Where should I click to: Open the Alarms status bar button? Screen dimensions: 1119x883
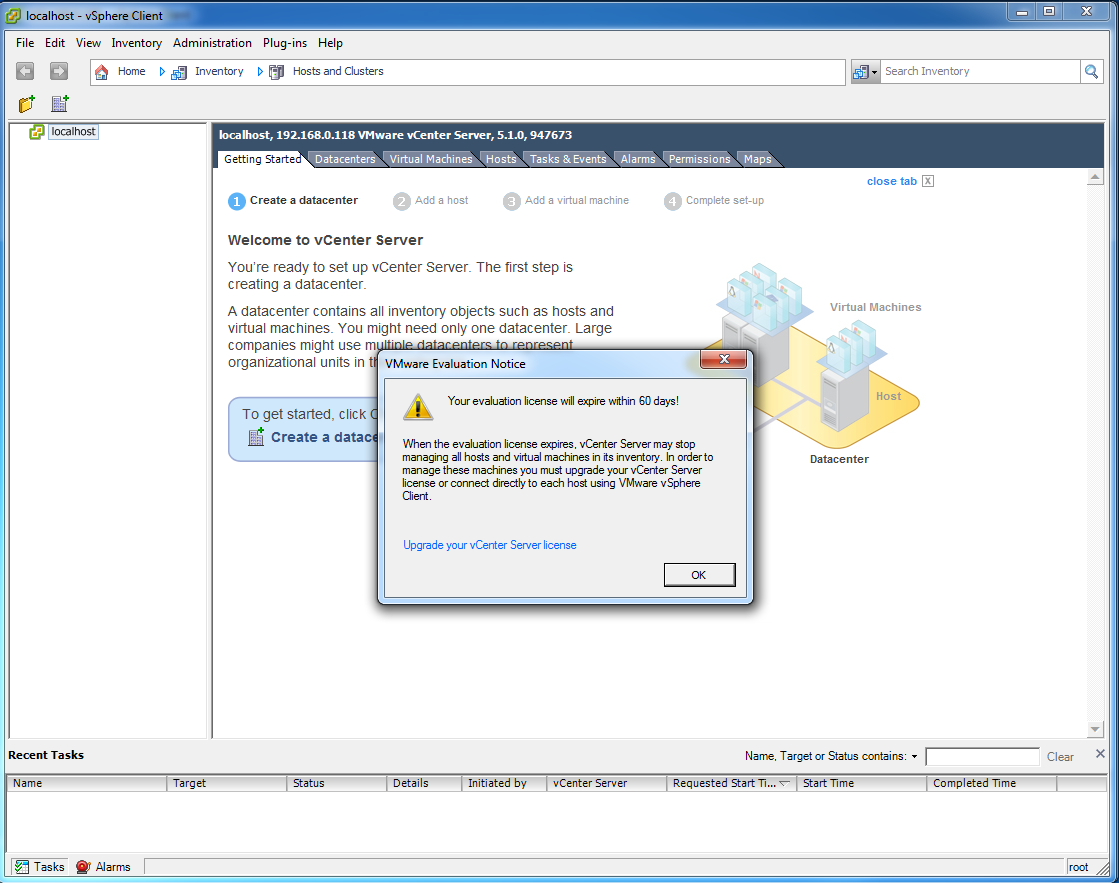coord(103,867)
